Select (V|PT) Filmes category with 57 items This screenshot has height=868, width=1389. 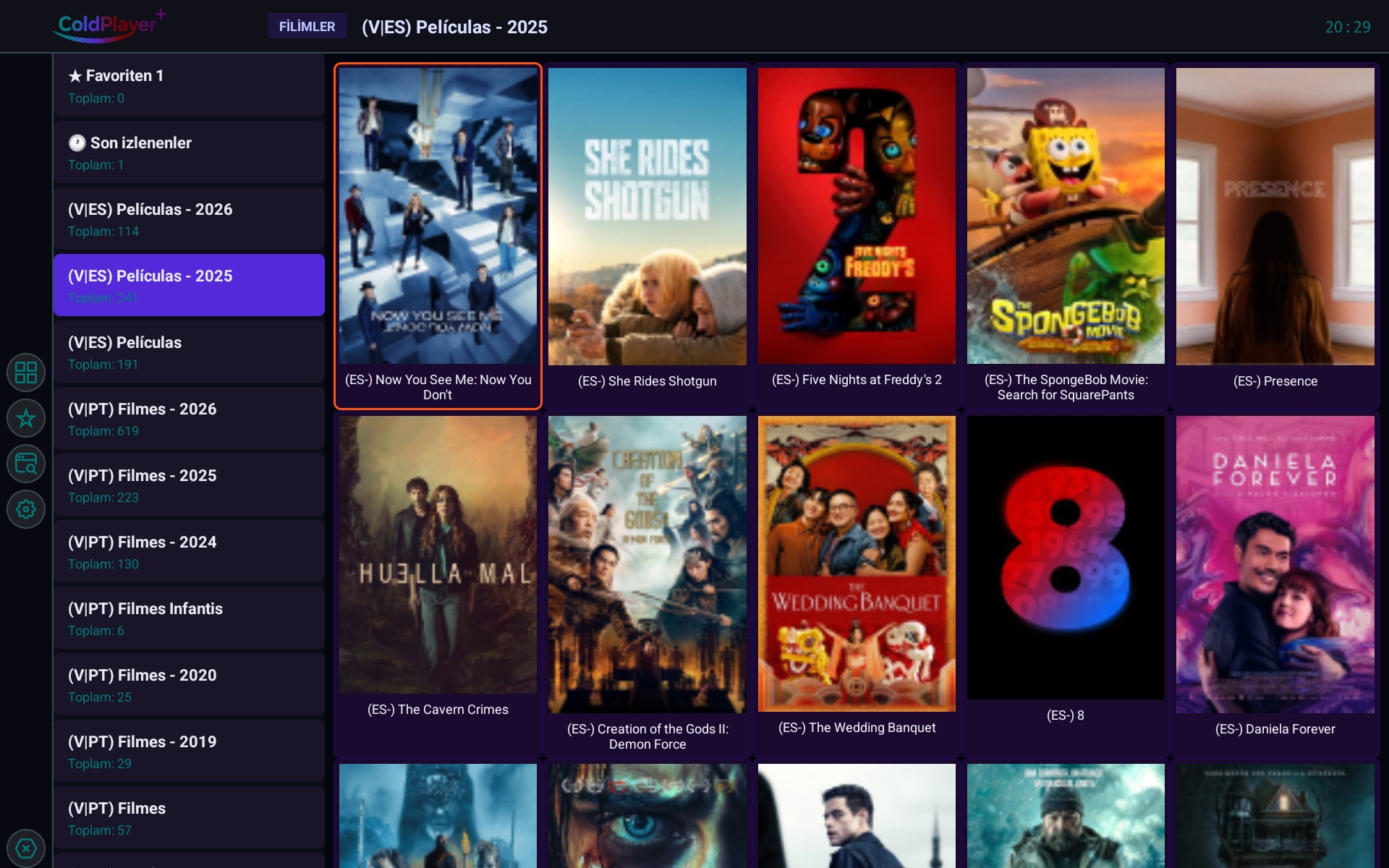189,817
